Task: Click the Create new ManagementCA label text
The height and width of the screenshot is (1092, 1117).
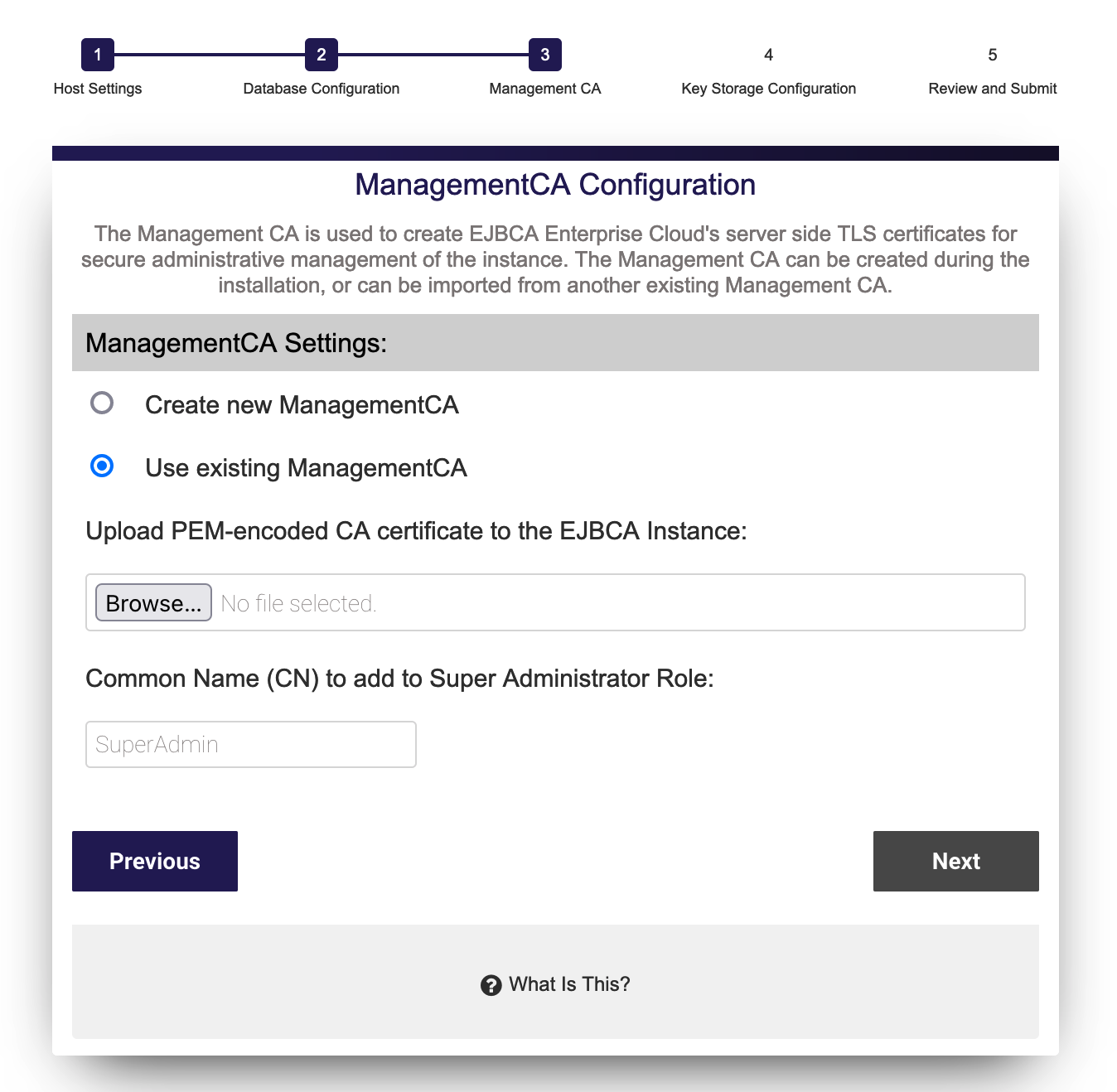Action: coord(302,405)
